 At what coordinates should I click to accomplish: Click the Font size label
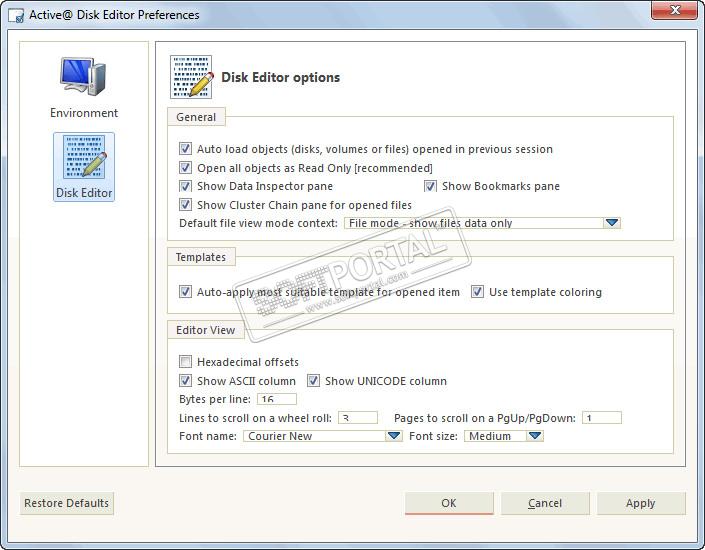tap(433, 436)
